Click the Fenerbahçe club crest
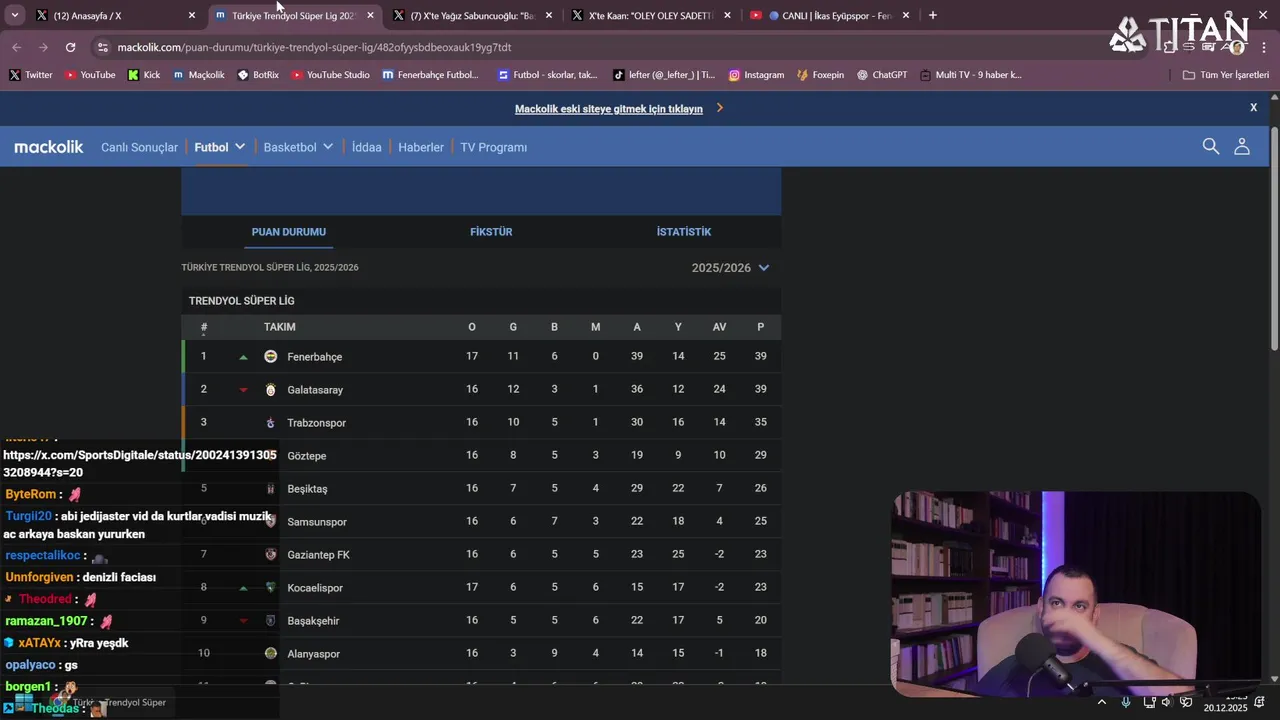 pos(270,356)
